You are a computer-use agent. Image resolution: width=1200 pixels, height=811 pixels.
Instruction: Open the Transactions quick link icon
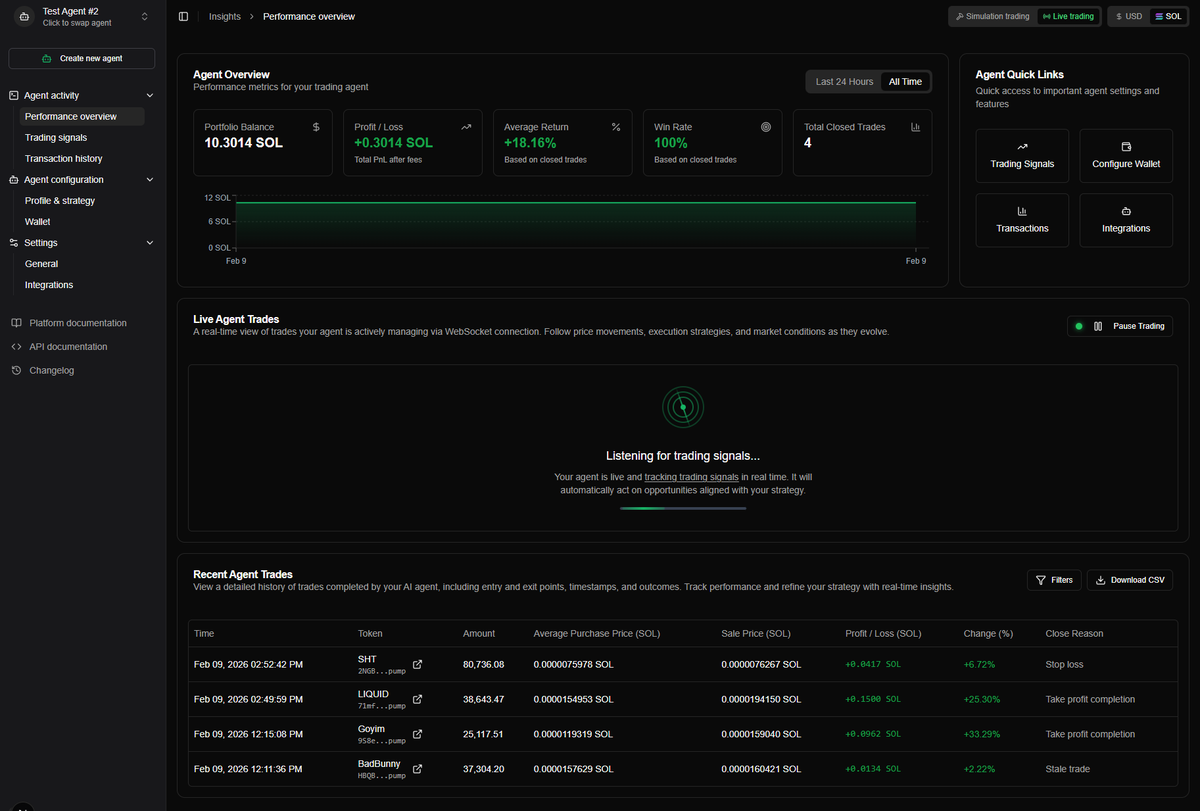pos(1022,211)
